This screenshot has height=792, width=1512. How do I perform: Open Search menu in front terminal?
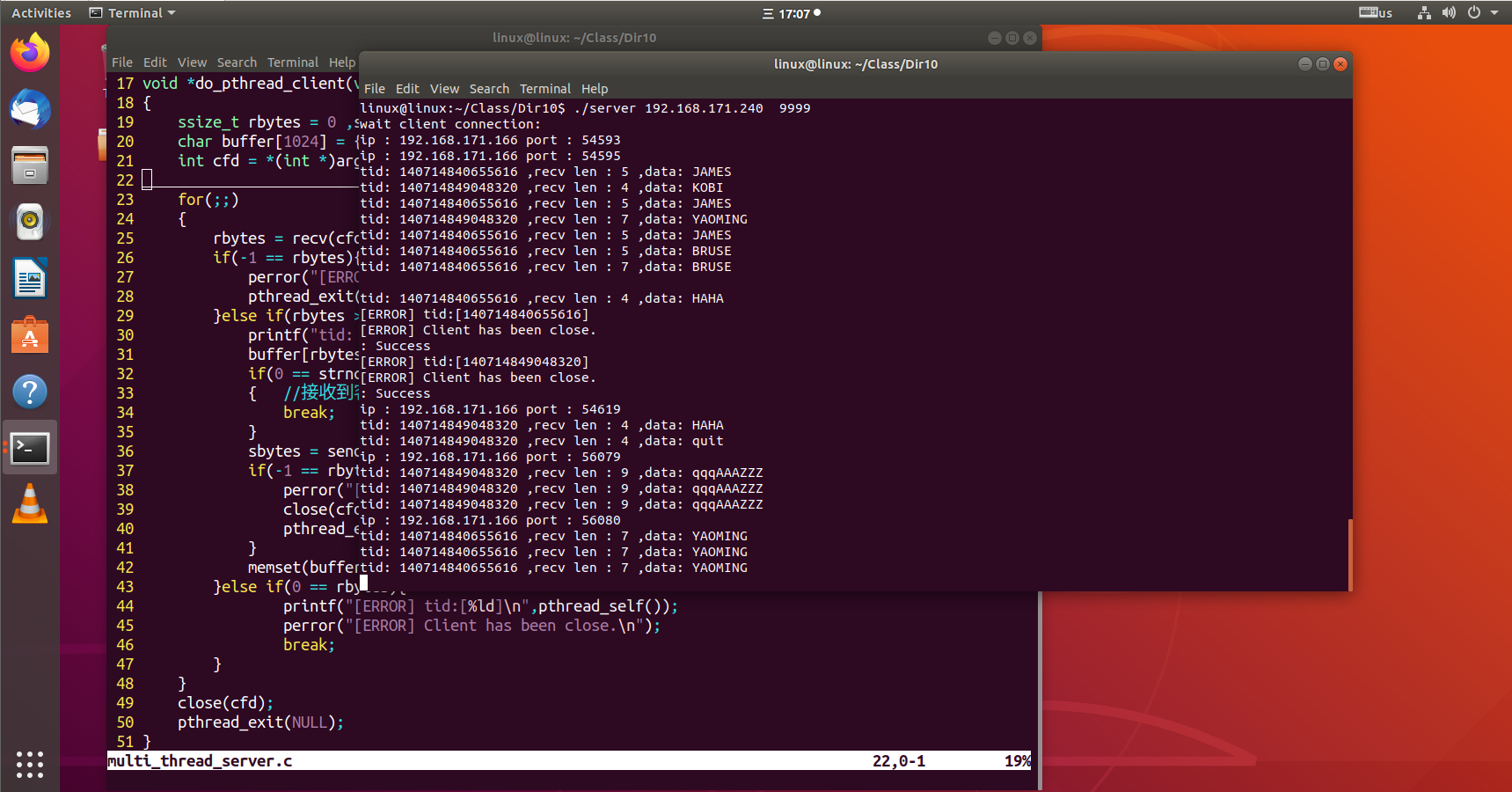tap(489, 89)
